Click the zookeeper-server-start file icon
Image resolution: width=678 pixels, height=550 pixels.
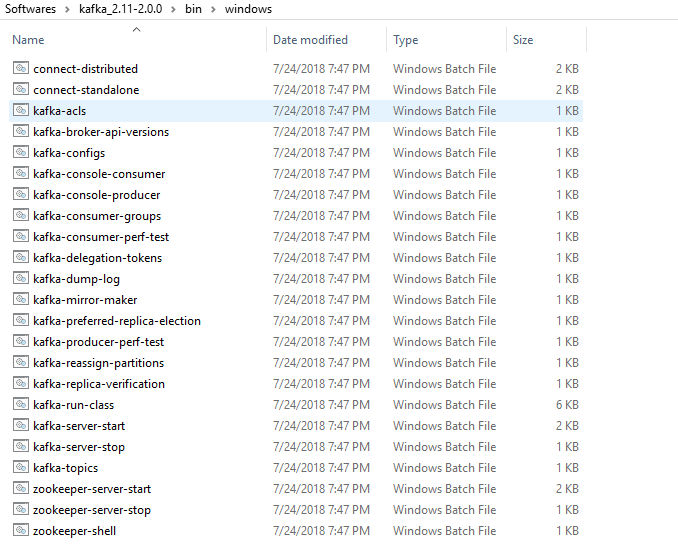pyautogui.click(x=22, y=489)
